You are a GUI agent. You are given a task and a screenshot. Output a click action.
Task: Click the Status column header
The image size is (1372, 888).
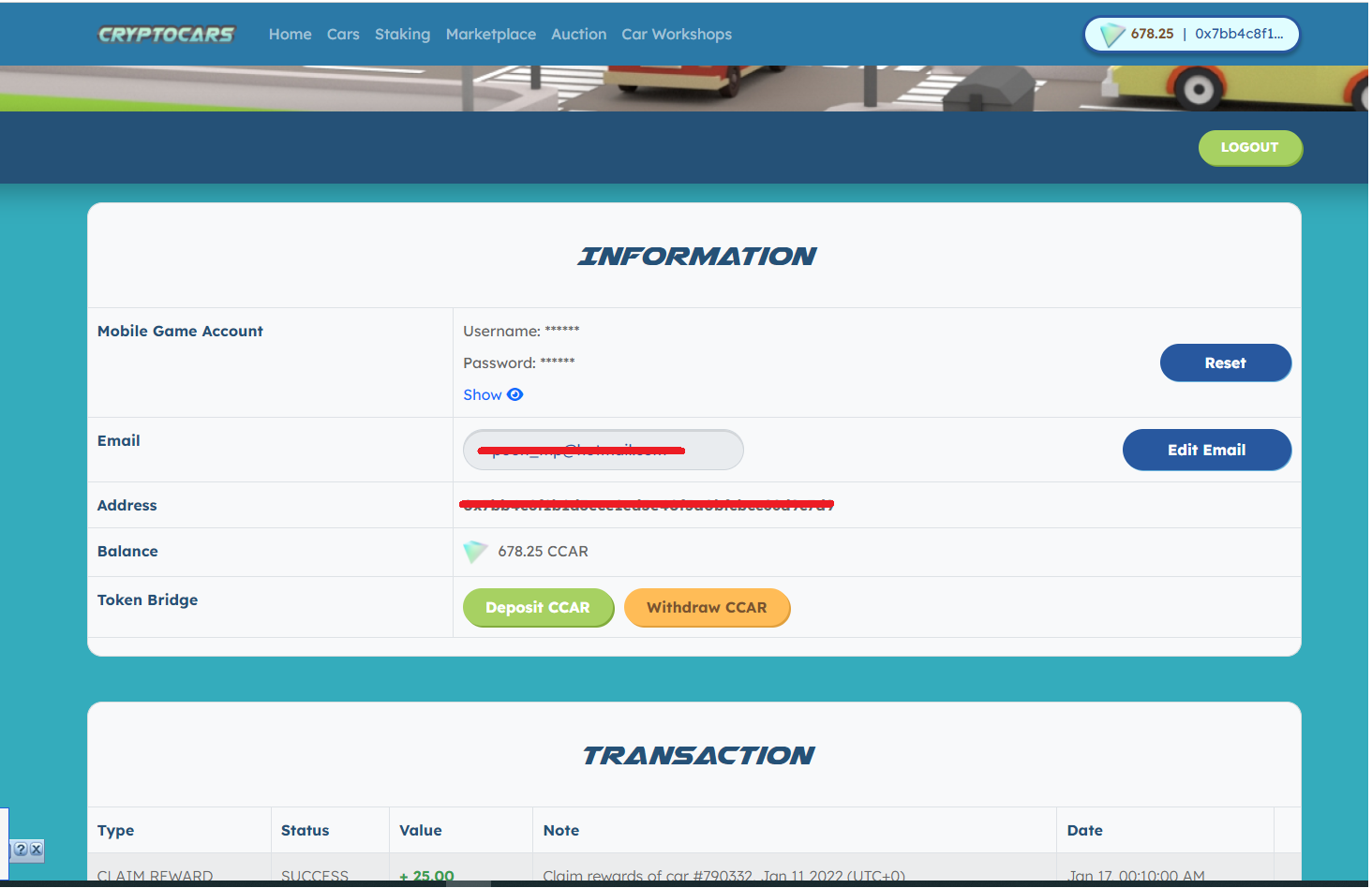tap(306, 830)
